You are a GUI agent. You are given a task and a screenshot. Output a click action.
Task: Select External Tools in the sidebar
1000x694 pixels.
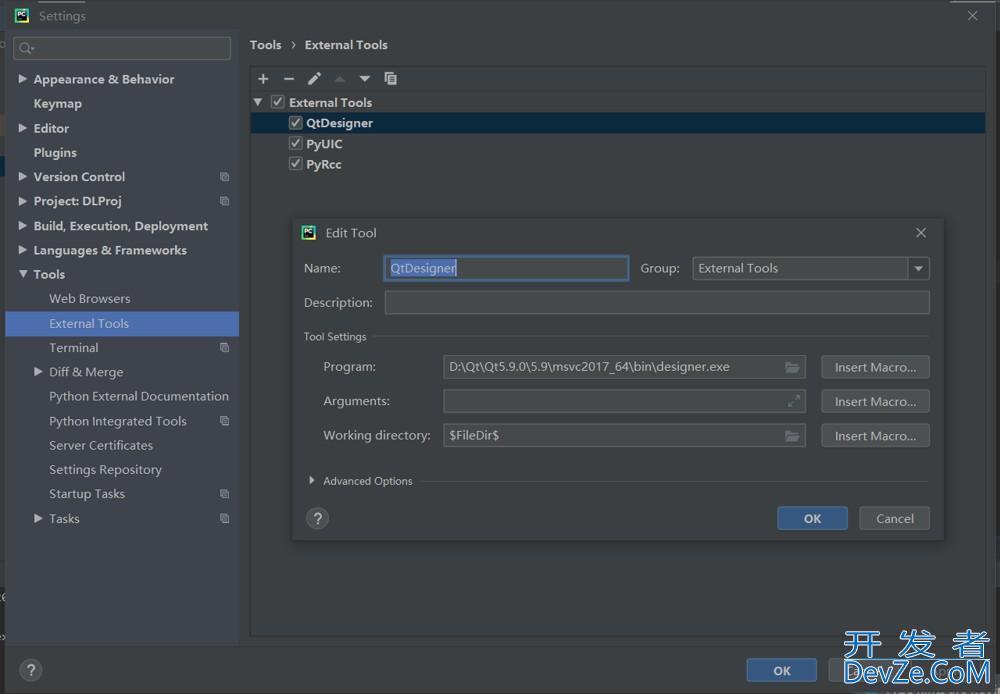tap(122, 323)
